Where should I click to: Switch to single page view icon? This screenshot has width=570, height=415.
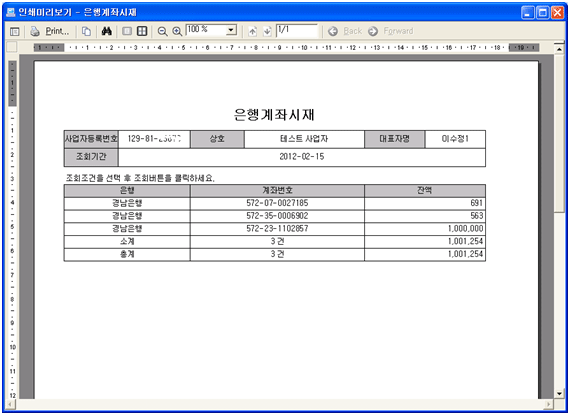click(x=127, y=31)
